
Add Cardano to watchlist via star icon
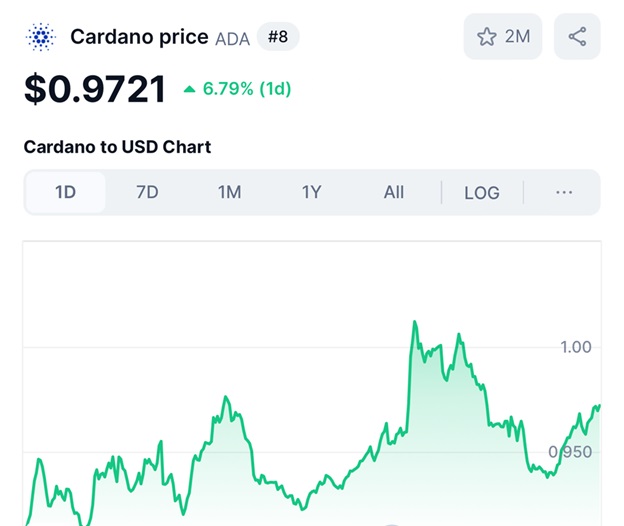(487, 37)
